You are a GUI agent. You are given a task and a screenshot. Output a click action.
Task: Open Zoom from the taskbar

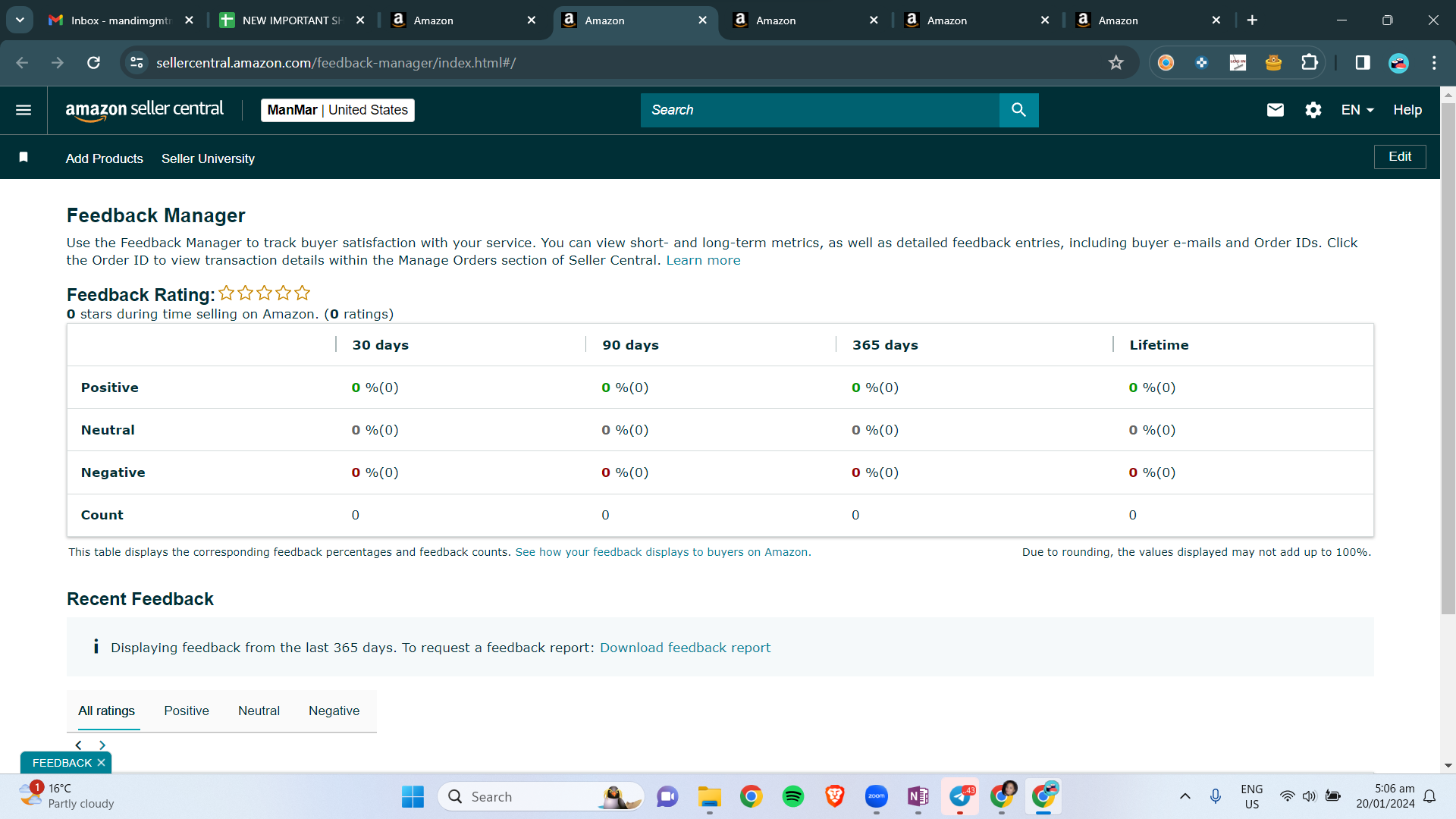(877, 796)
